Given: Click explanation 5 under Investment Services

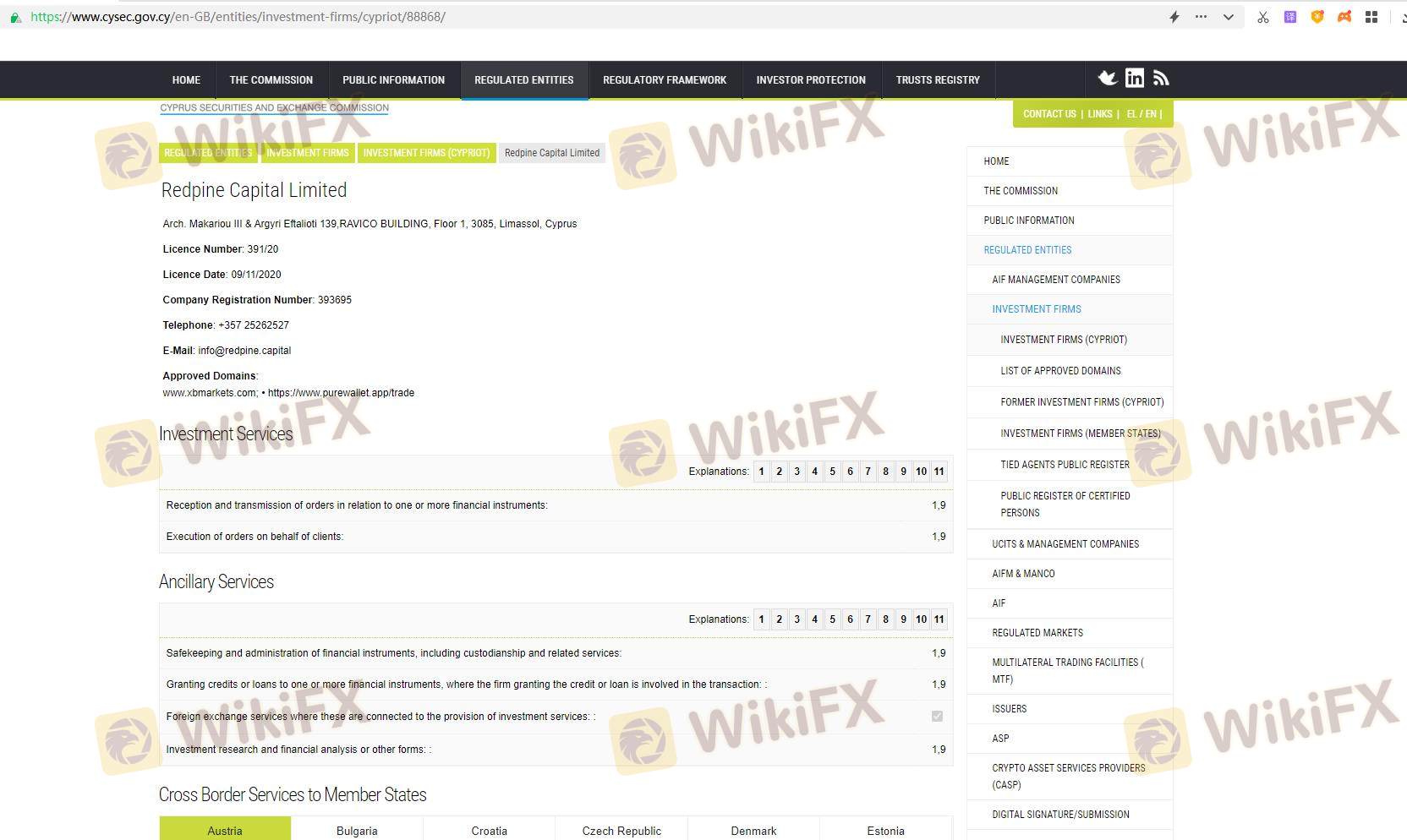Looking at the screenshot, I should coord(833,472).
